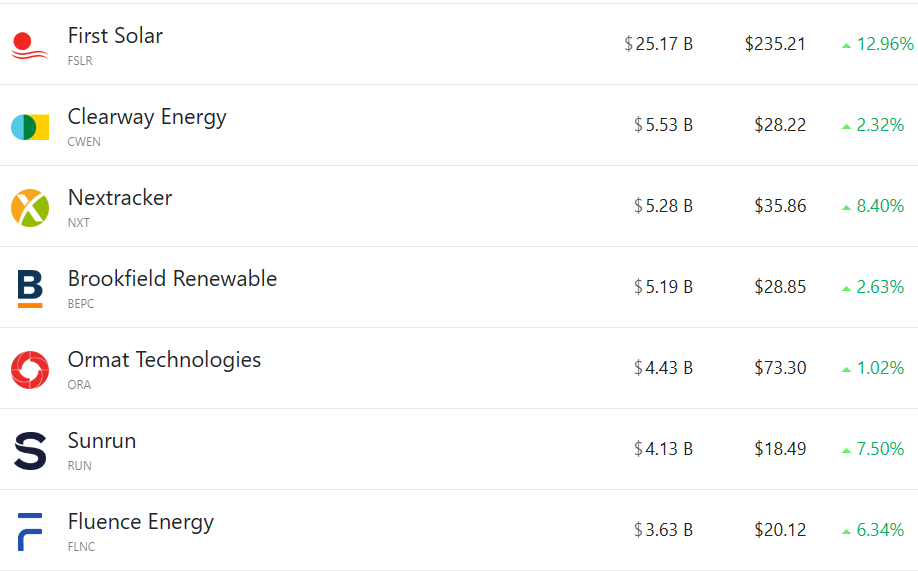This screenshot has height=571, width=918.
Task: Go to Brookfield Renewable details
Action: tap(172, 279)
